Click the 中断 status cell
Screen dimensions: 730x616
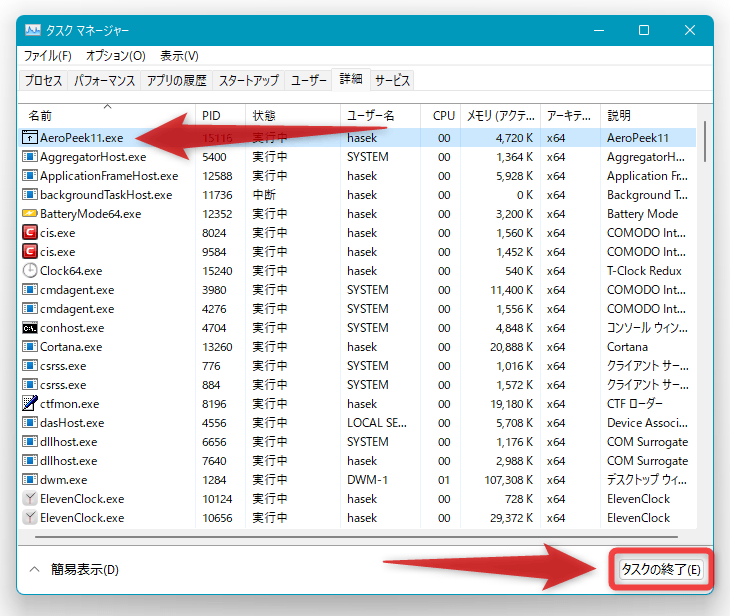(264, 195)
